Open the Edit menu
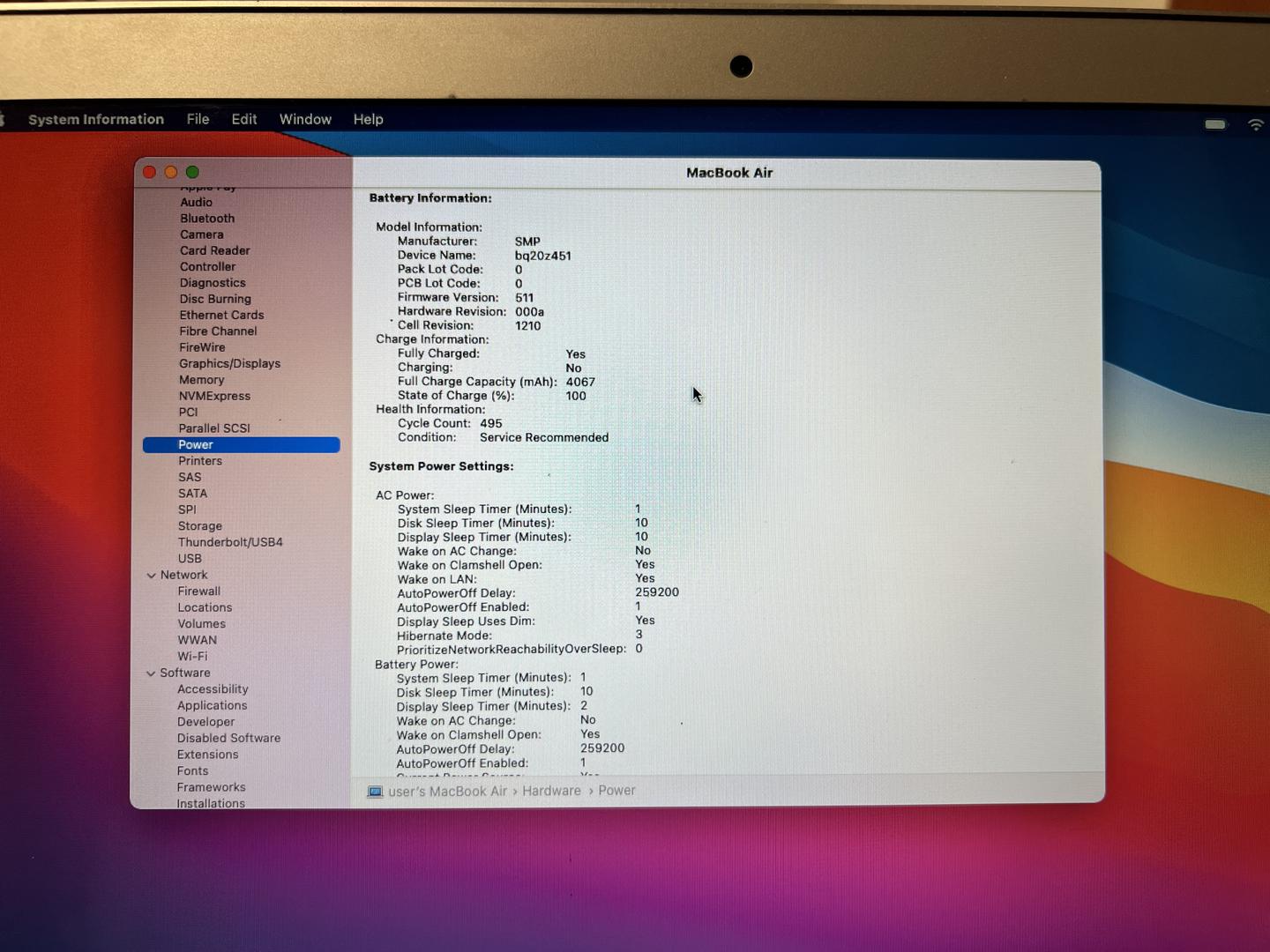1270x952 pixels. coord(244,119)
